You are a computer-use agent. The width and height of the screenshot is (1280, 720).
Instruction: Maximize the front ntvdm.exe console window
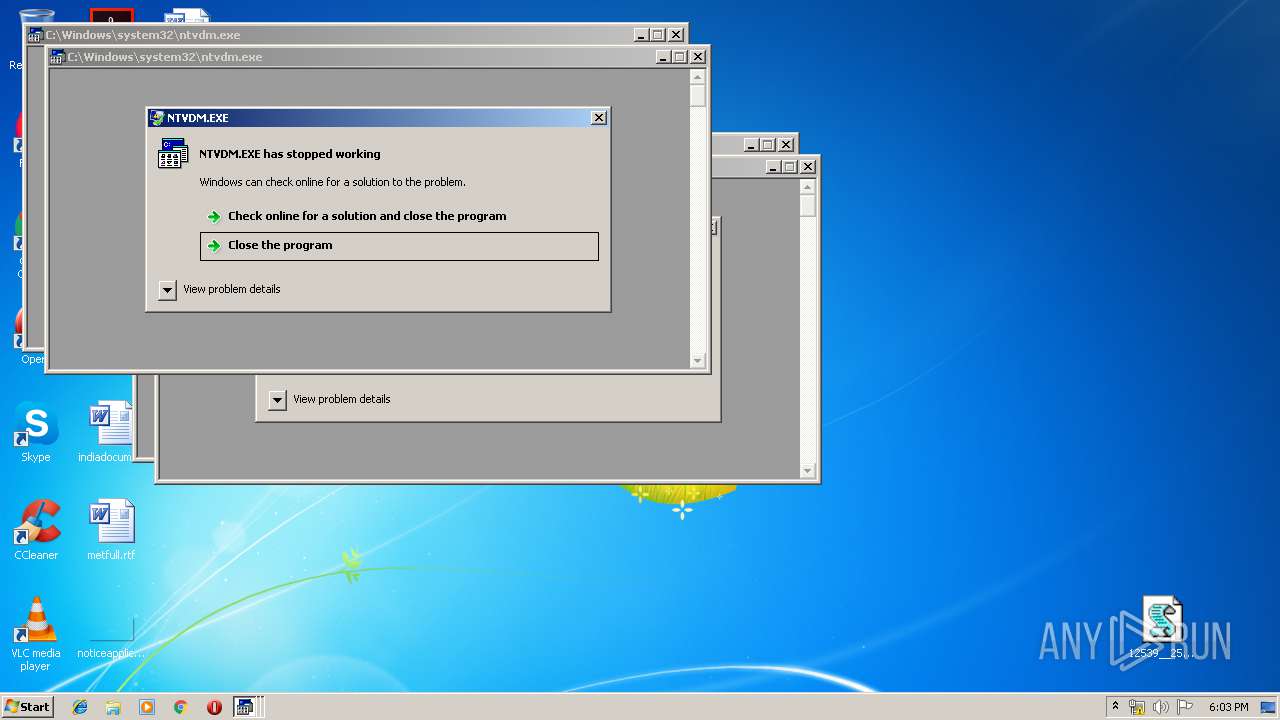click(680, 57)
